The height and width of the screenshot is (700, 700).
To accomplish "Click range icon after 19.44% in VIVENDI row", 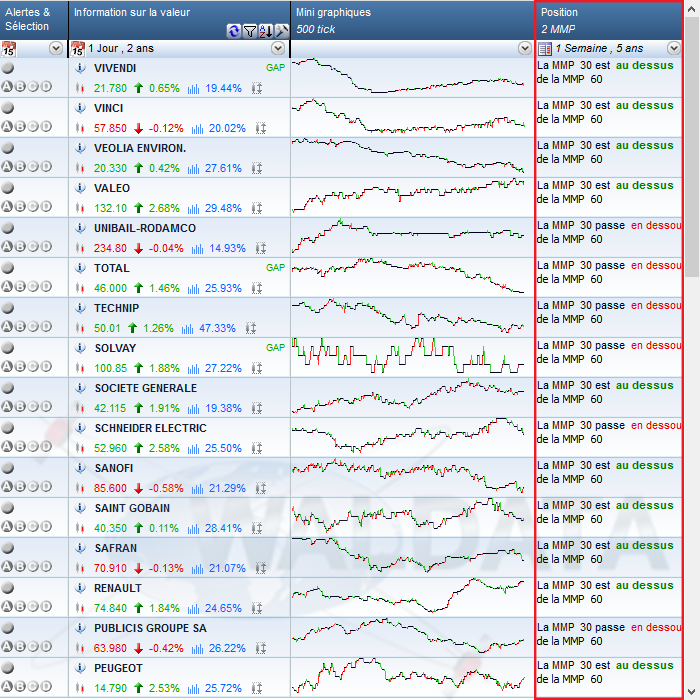I will (256, 88).
